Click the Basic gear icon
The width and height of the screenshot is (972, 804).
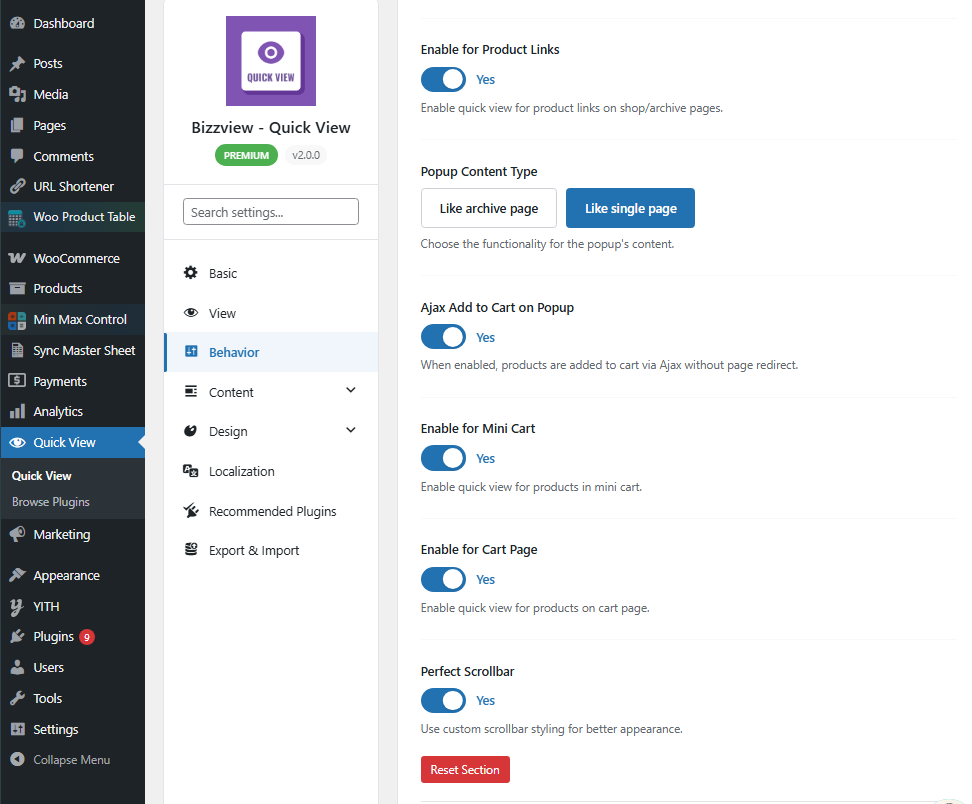coord(191,273)
